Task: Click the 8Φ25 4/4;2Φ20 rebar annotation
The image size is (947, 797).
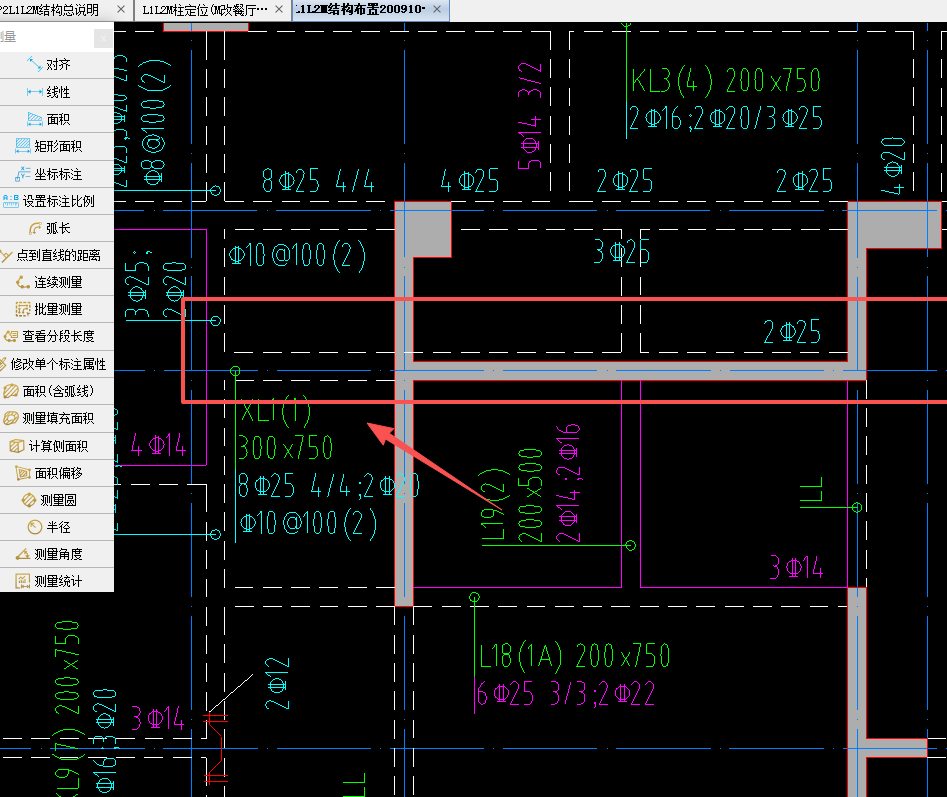Action: point(329,485)
